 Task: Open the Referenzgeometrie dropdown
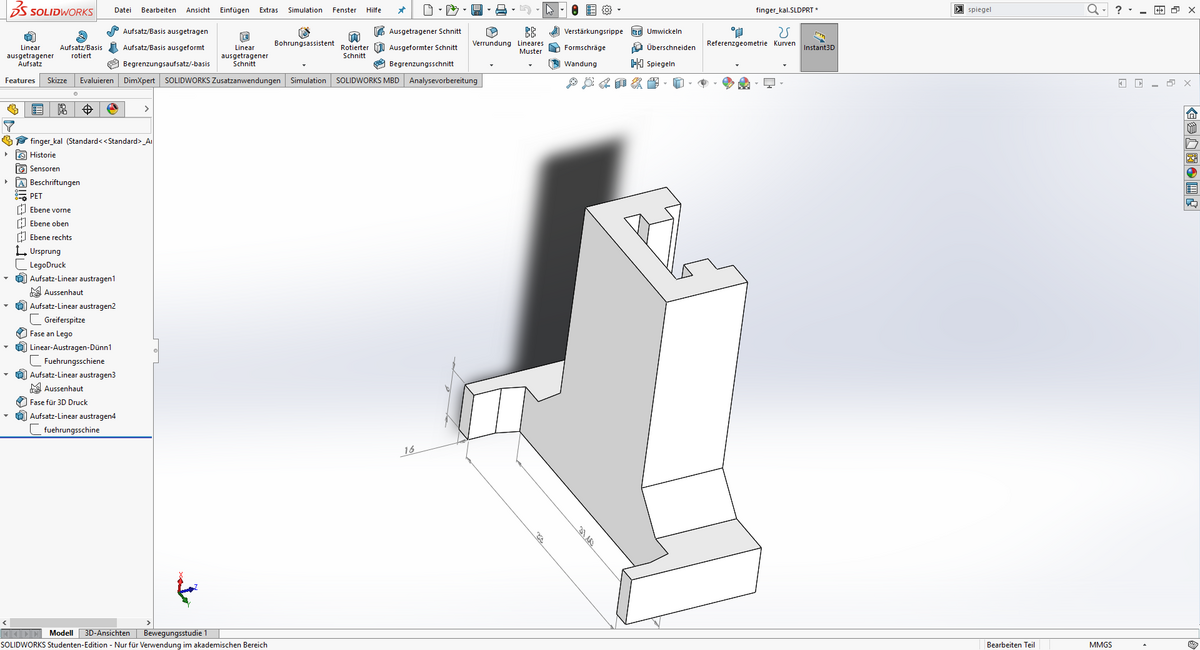[737, 65]
